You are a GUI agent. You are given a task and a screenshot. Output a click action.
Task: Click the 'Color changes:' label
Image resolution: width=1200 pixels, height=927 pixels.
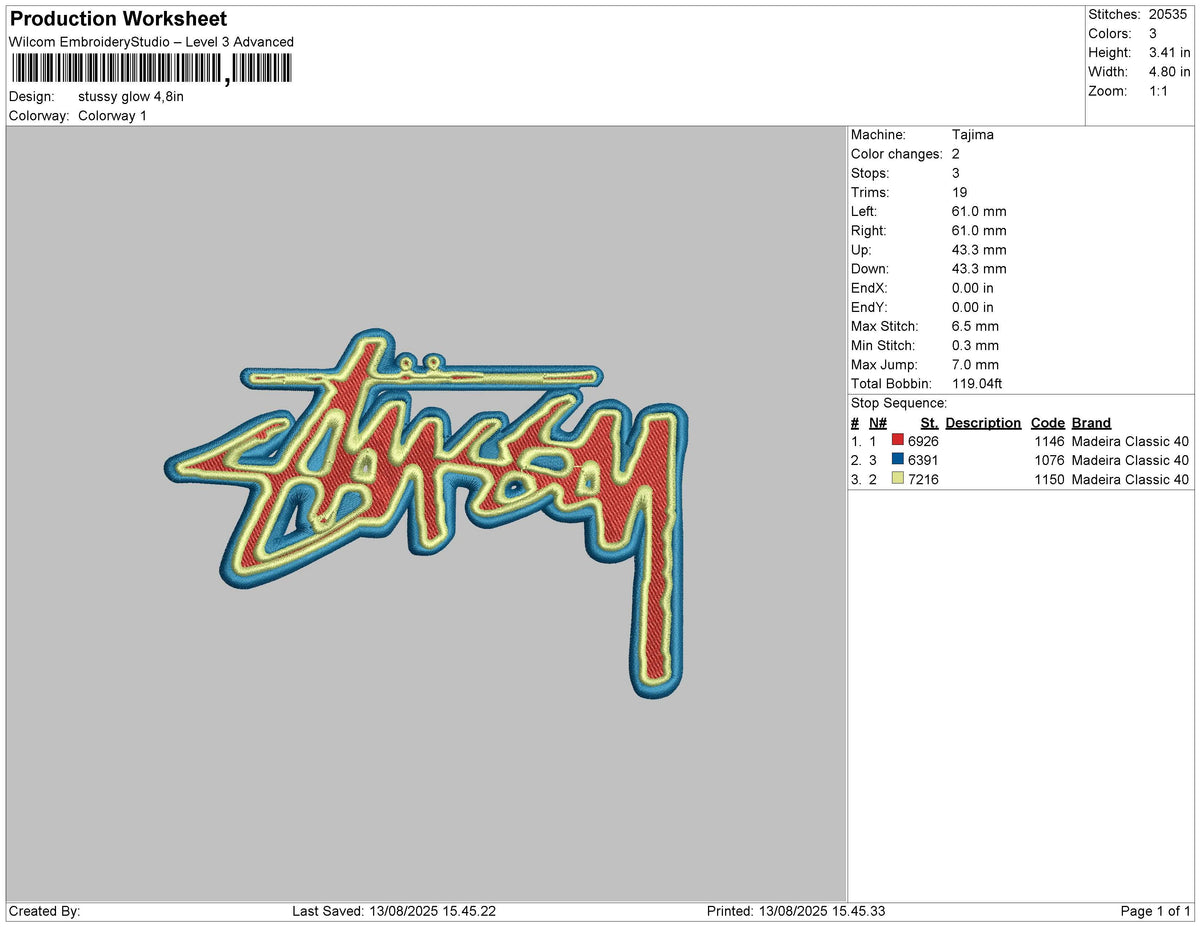(897, 154)
